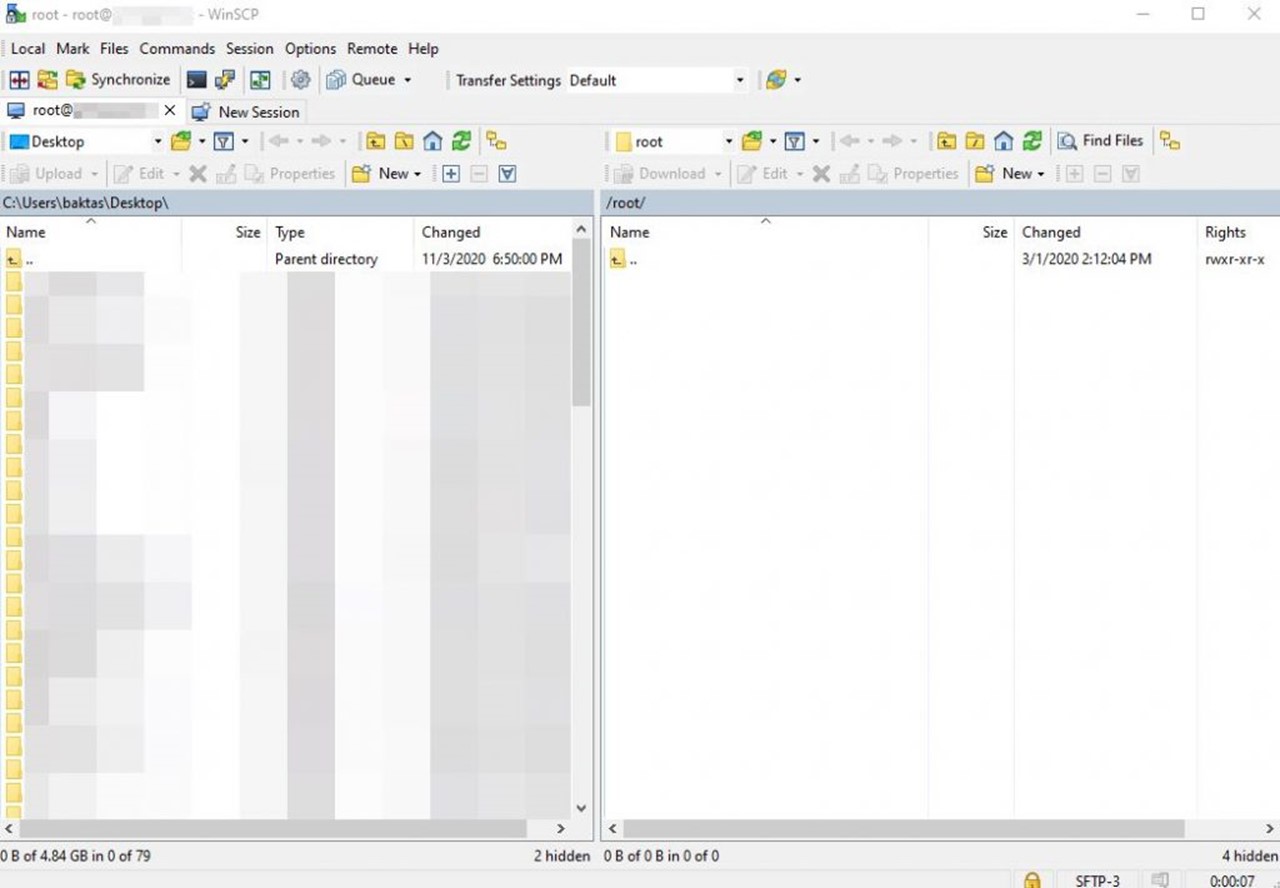Image resolution: width=1280 pixels, height=888 pixels.
Task: Click the SFTP-3 protocol status indicator
Action: pos(1097,880)
